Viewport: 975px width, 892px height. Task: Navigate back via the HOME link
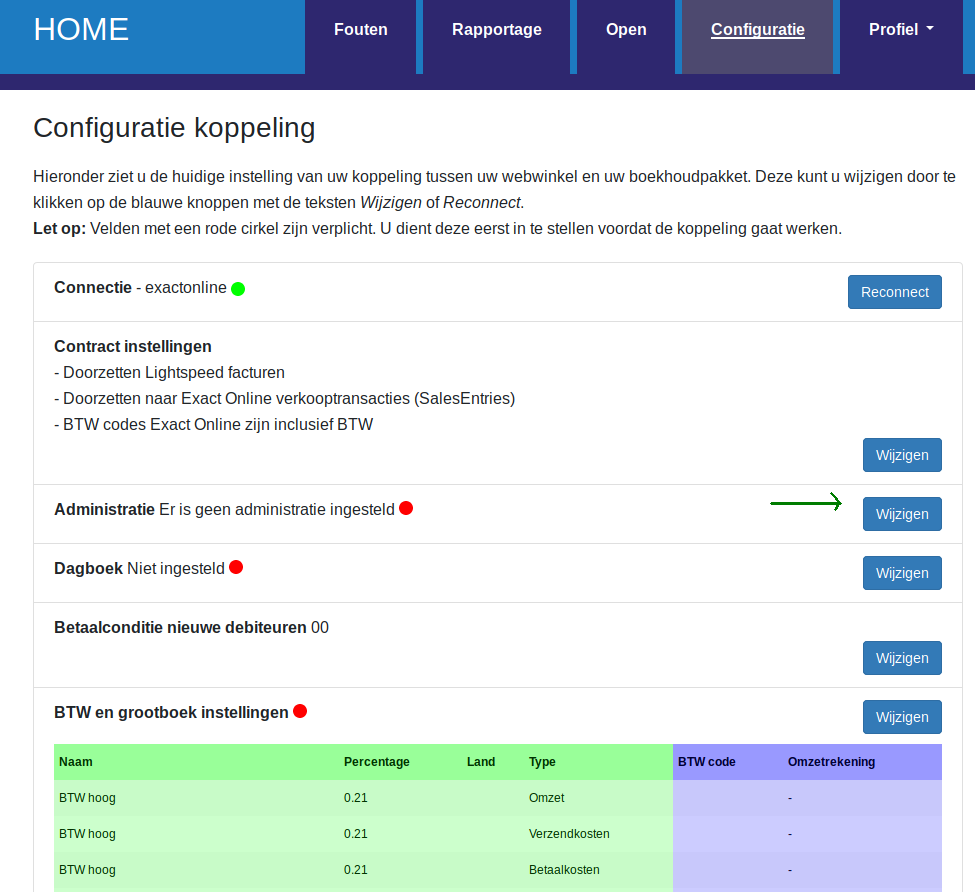pyautogui.click(x=80, y=29)
